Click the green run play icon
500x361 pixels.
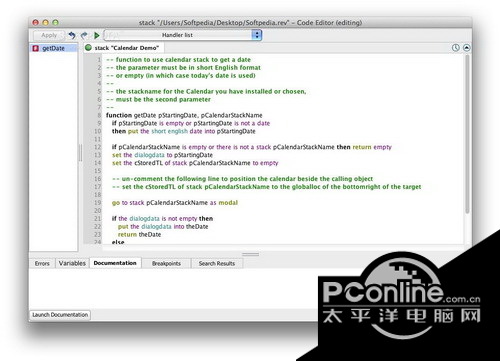97,35
